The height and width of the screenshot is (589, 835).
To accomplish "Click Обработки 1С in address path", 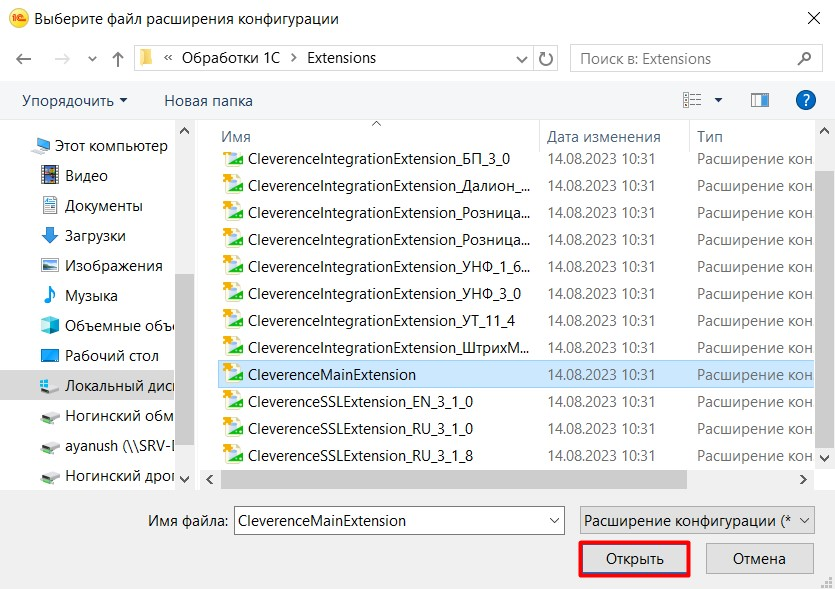I will pyautogui.click(x=231, y=58).
